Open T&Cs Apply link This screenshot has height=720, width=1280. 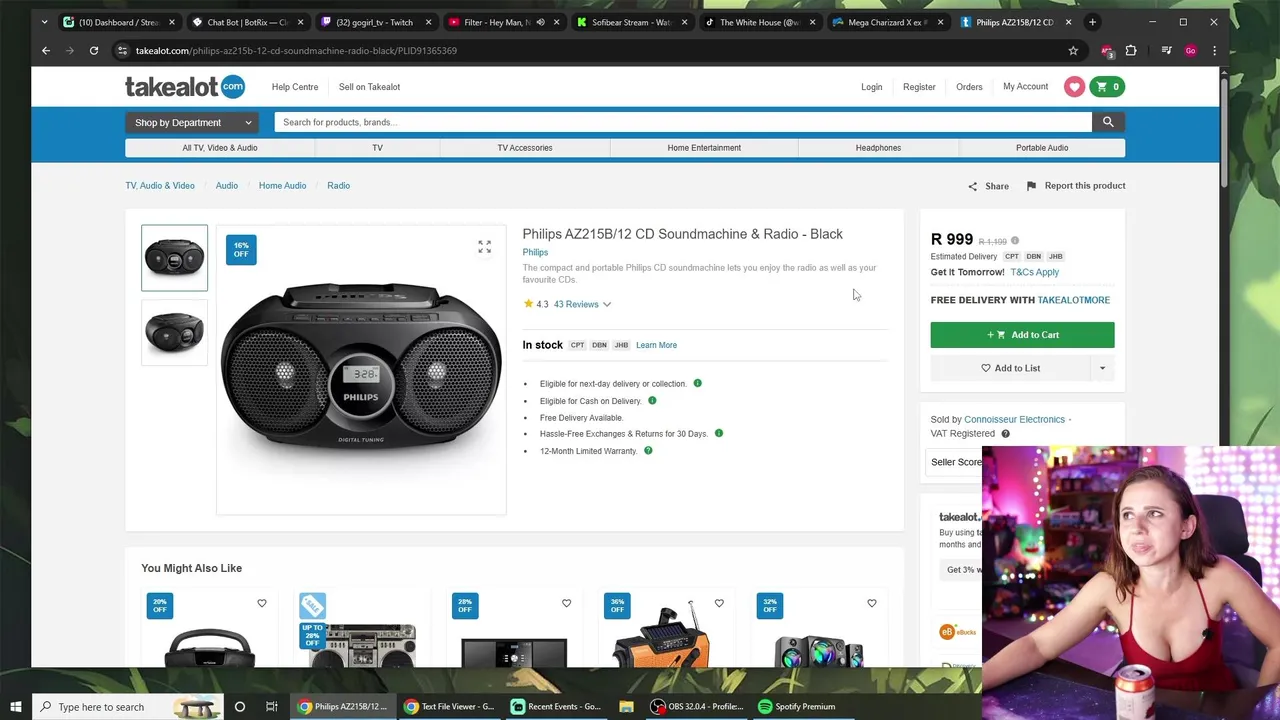[1034, 272]
